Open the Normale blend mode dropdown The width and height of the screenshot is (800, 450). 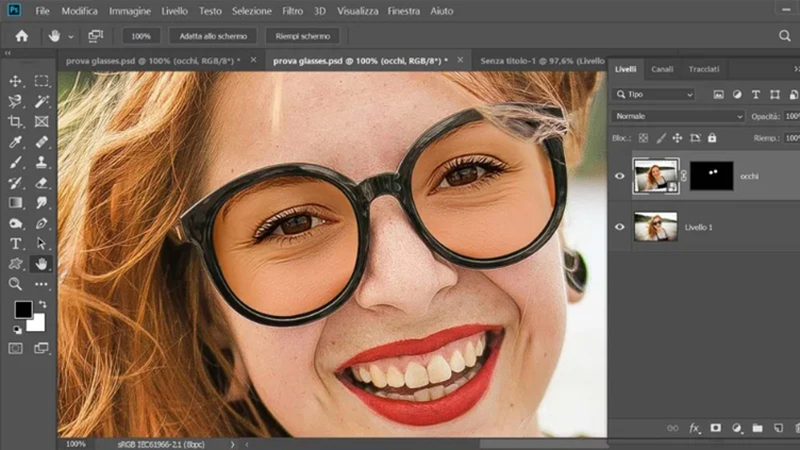coord(678,116)
